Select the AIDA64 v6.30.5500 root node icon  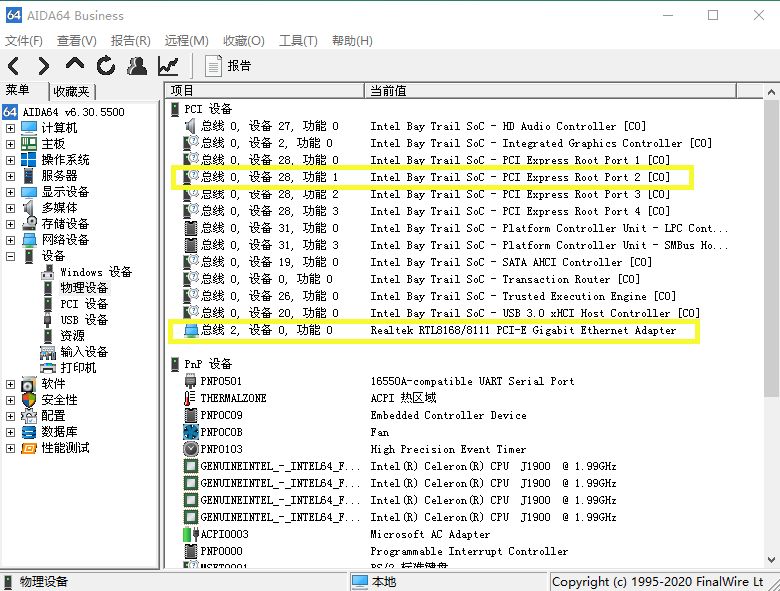10,112
